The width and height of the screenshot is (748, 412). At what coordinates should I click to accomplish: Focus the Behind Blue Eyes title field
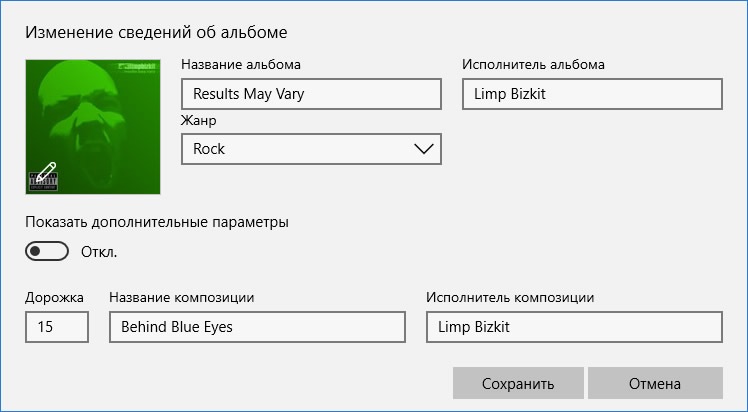[257, 327]
